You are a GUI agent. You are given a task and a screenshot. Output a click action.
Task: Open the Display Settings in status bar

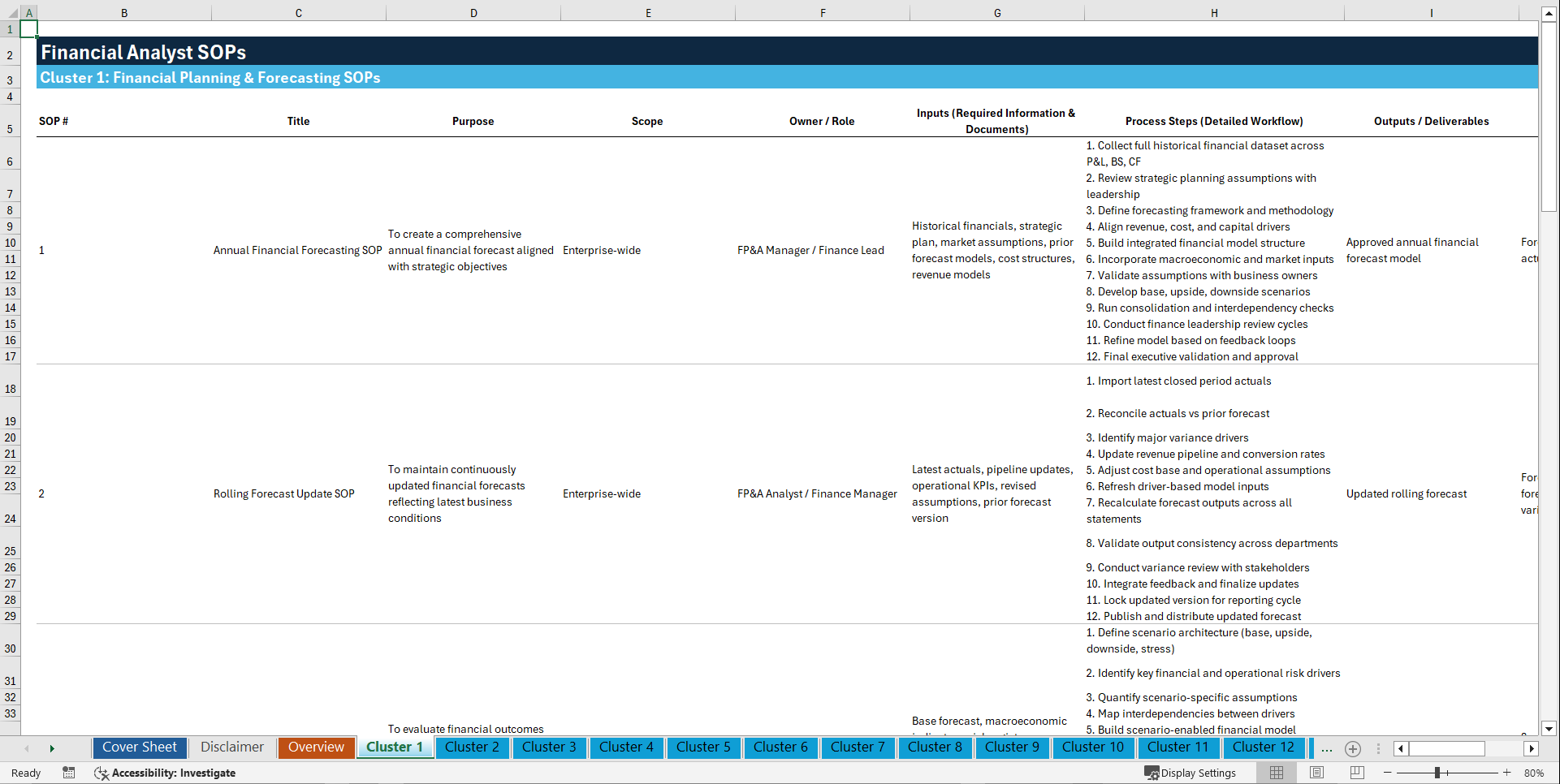[x=1191, y=773]
